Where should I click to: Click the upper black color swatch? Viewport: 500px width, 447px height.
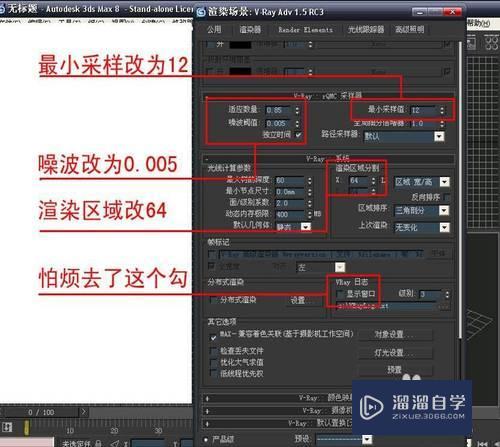240,45
